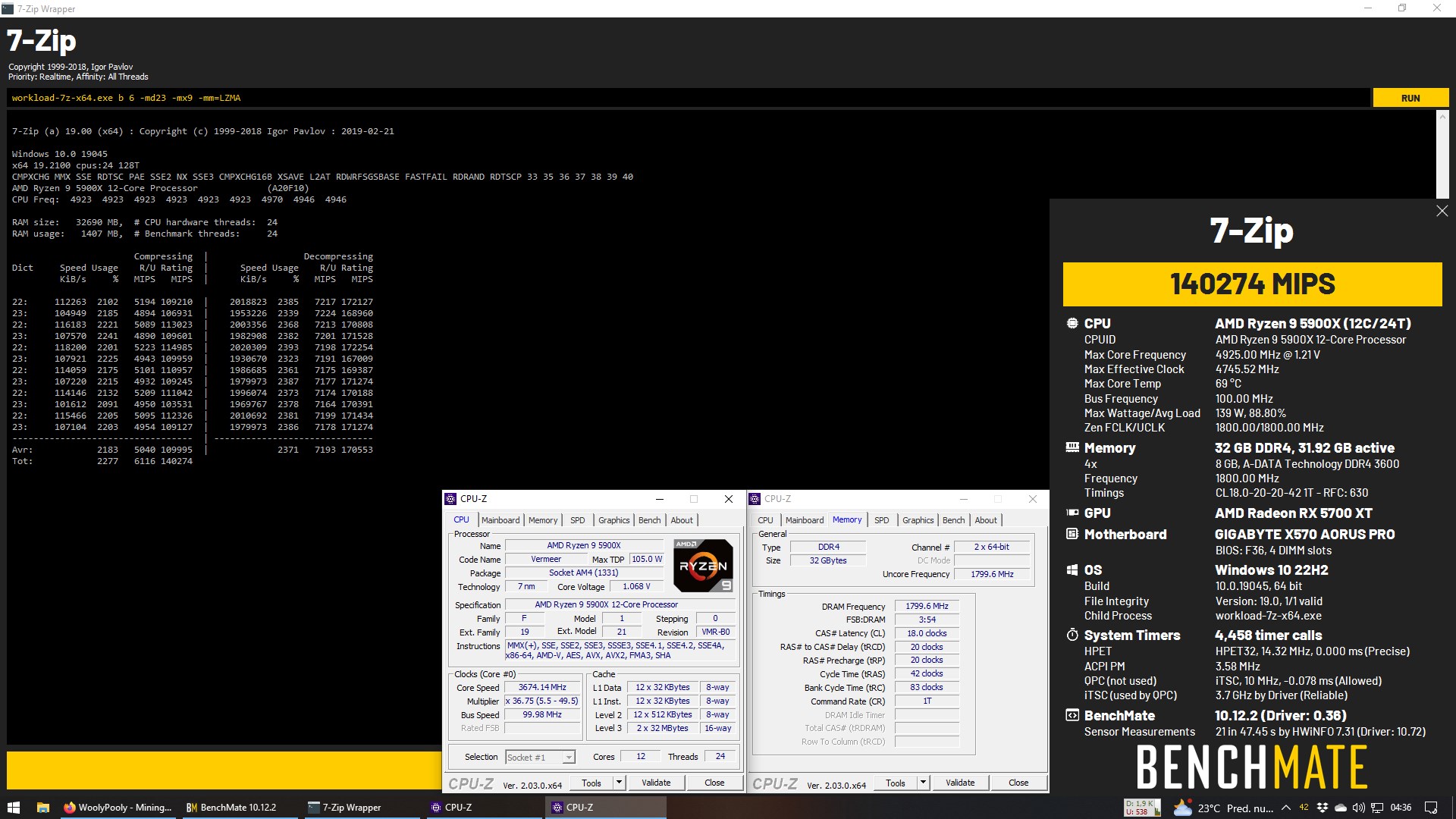Click the Ryzen 9 logo image
This screenshot has height=819, width=1456.
pyautogui.click(x=703, y=566)
